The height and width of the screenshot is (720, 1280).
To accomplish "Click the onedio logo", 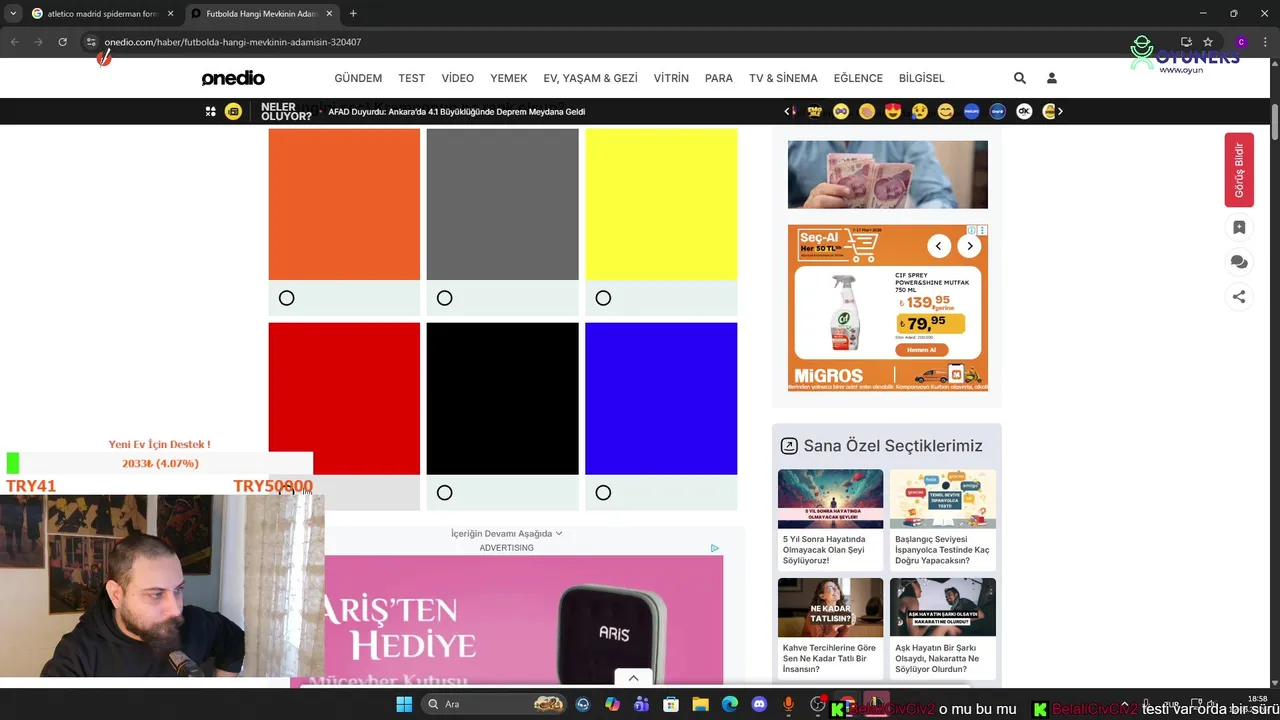I will (x=233, y=78).
